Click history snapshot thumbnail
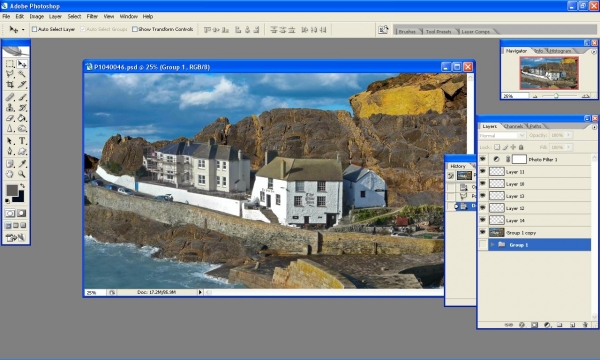The image size is (600, 360). pos(464,176)
